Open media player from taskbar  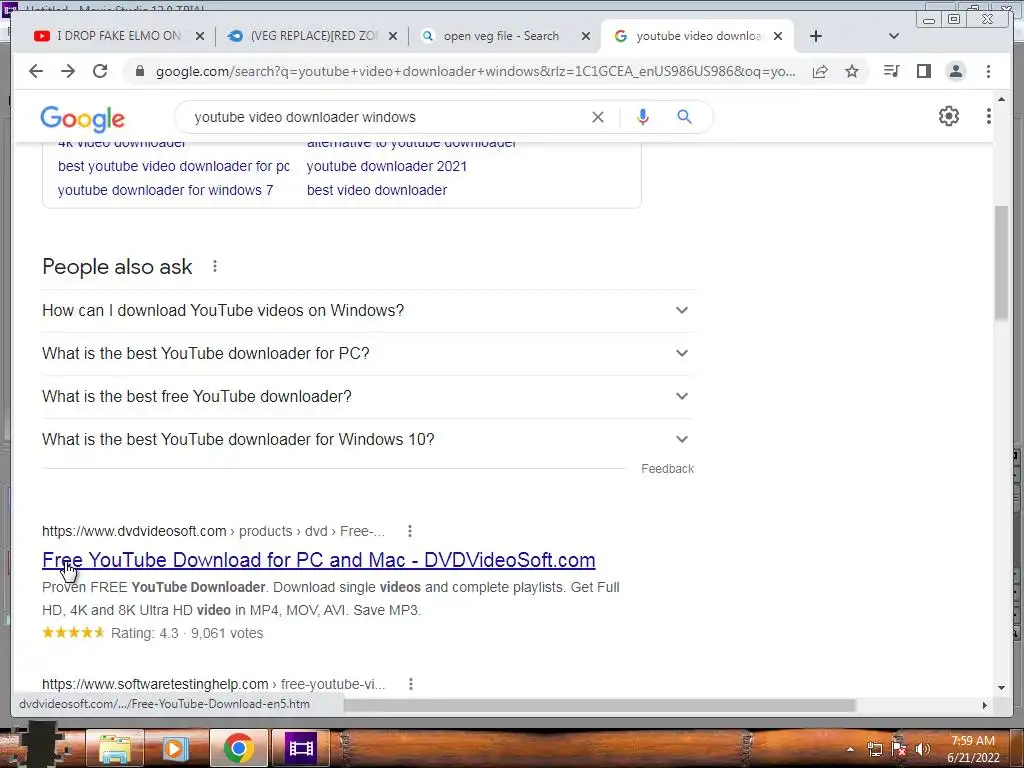click(x=174, y=748)
